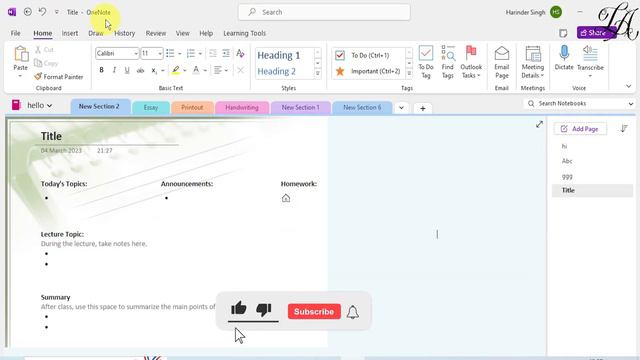Expand page to full view icon
This screenshot has height=360, width=640.
pos(539,124)
